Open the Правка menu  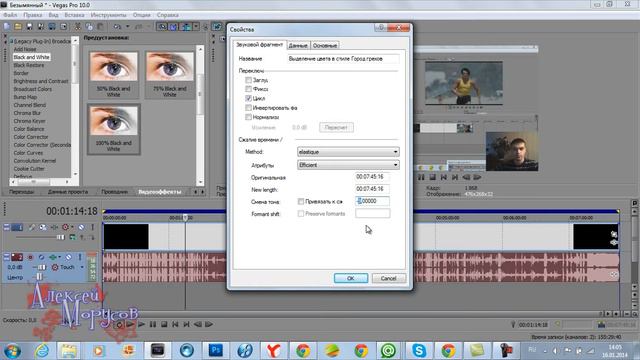(x=33, y=15)
